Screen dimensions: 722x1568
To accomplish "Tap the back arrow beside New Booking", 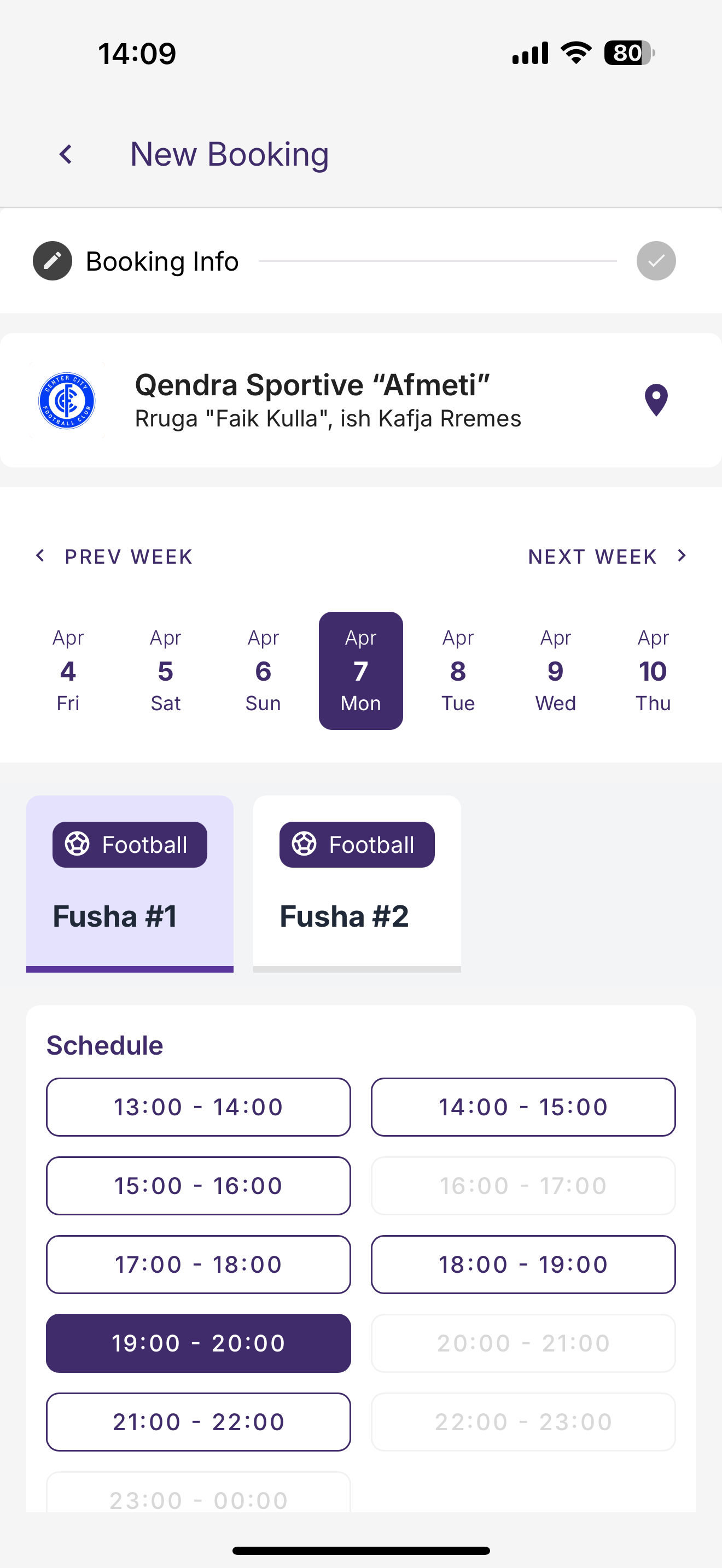I will [x=66, y=154].
